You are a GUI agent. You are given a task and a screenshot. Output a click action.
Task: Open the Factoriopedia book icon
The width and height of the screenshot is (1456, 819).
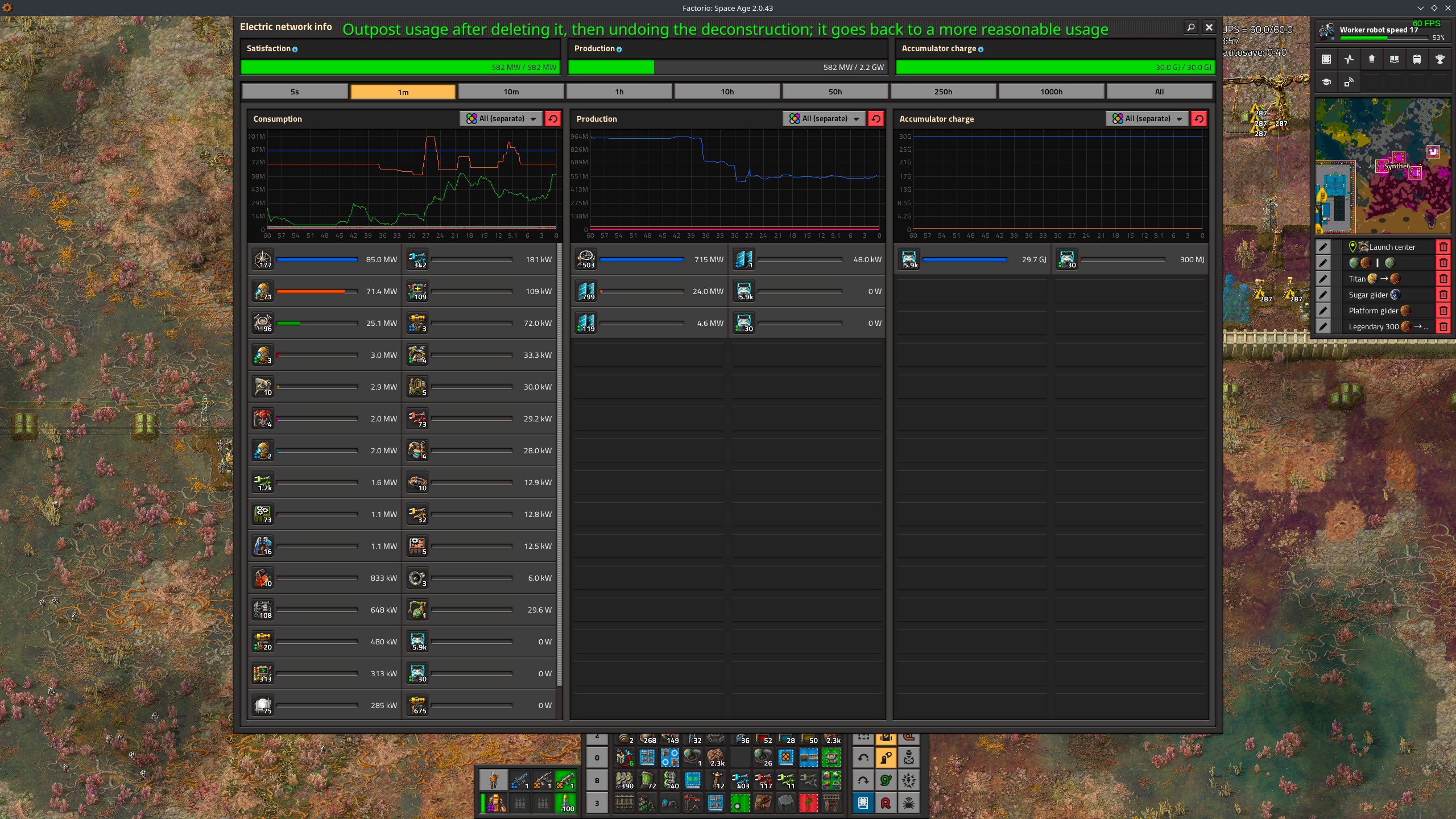[1394, 59]
